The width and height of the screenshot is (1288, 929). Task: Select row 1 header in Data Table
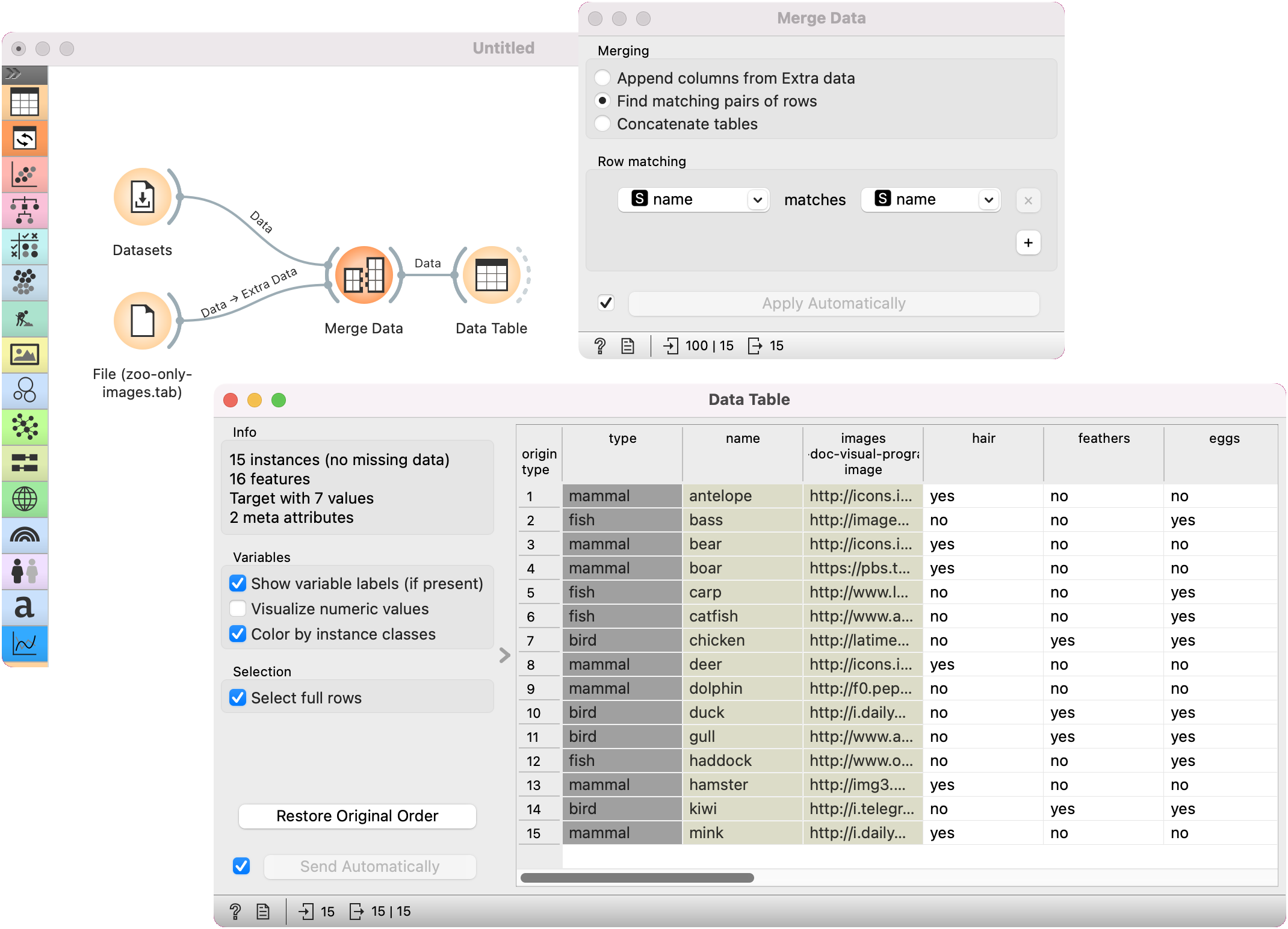coord(539,496)
